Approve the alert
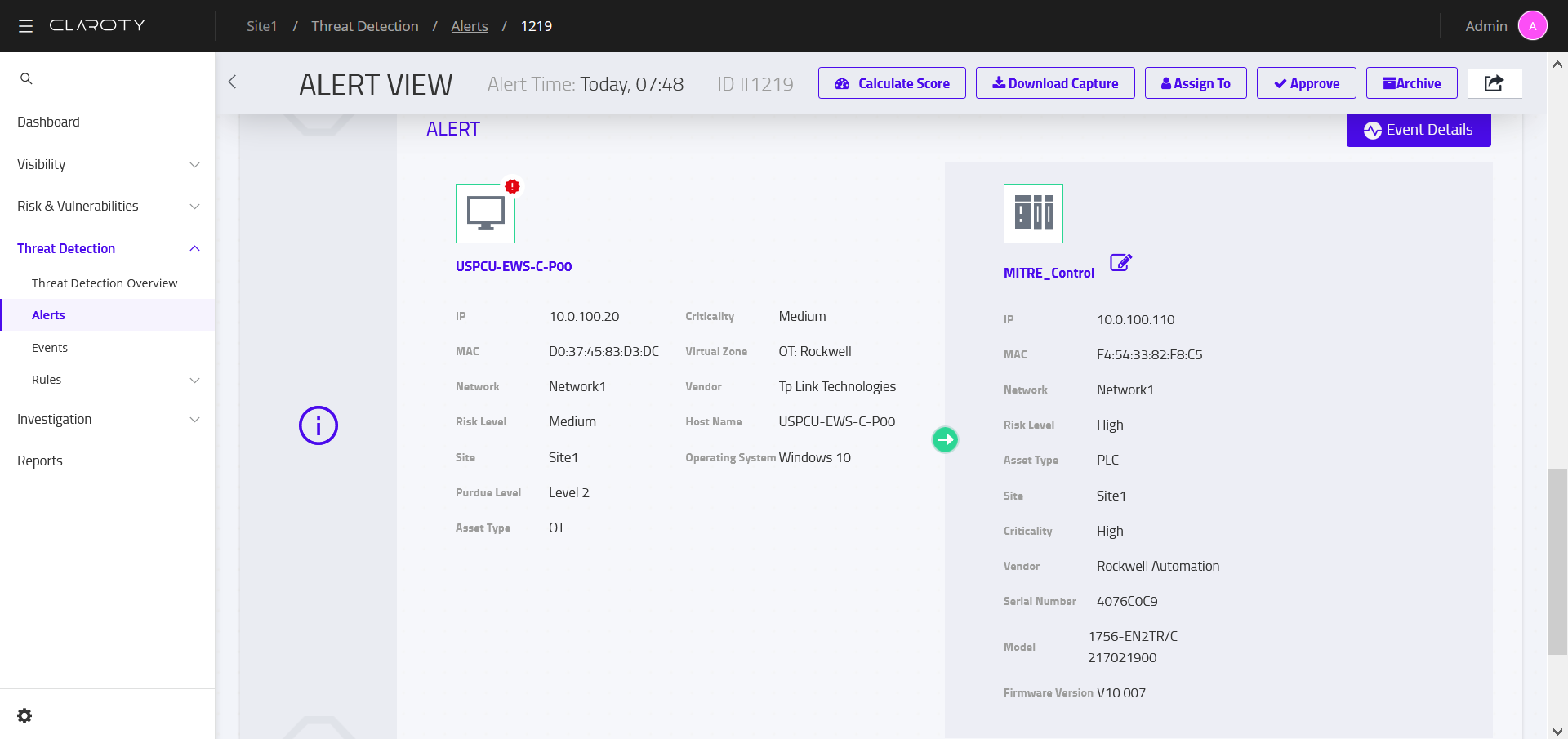1568x739 pixels. [1307, 83]
